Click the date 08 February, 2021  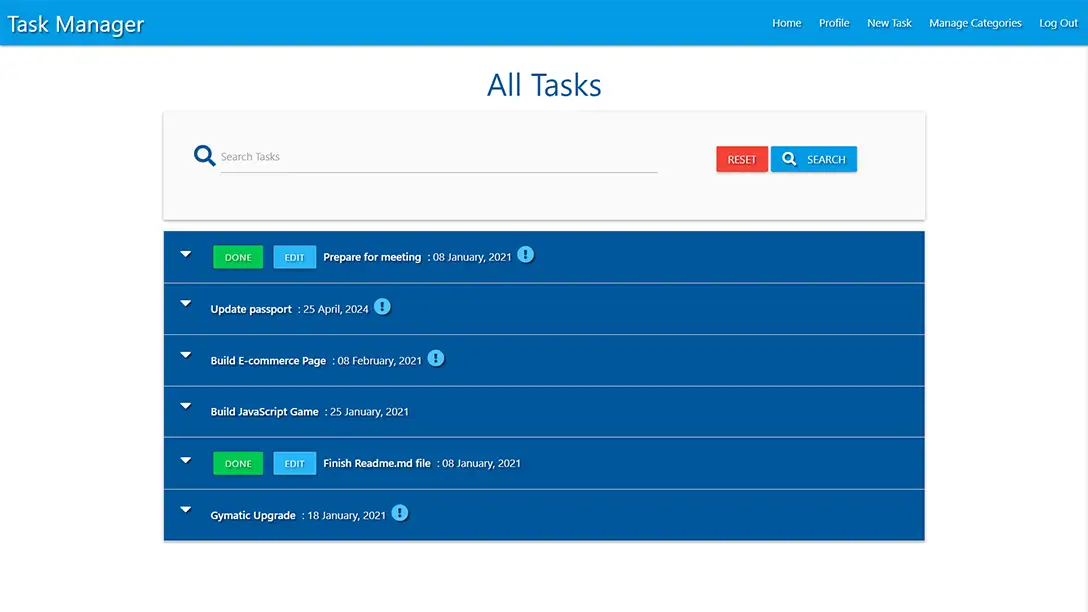pos(380,360)
